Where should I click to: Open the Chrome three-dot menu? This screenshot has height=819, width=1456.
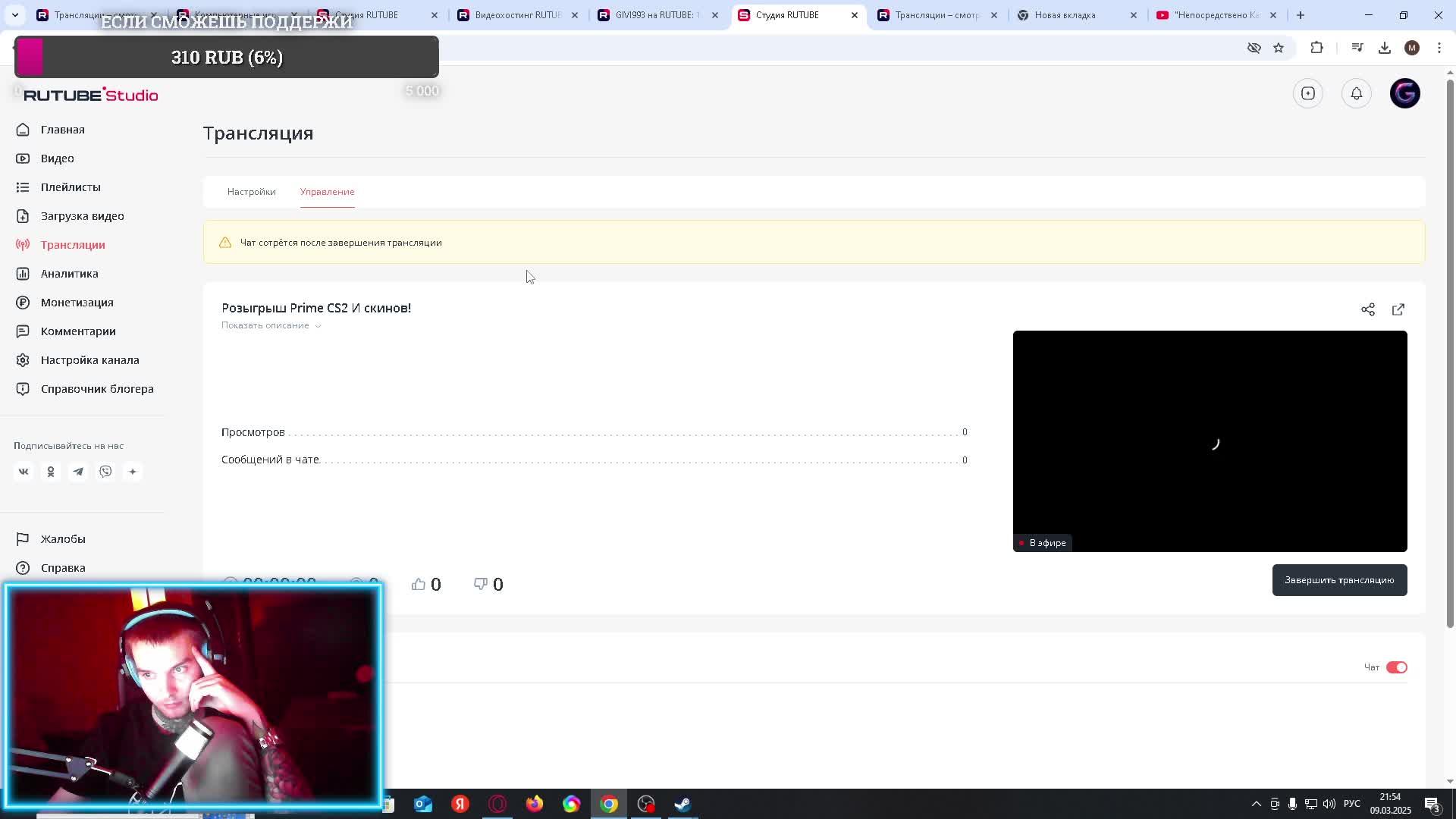pos(1439,48)
